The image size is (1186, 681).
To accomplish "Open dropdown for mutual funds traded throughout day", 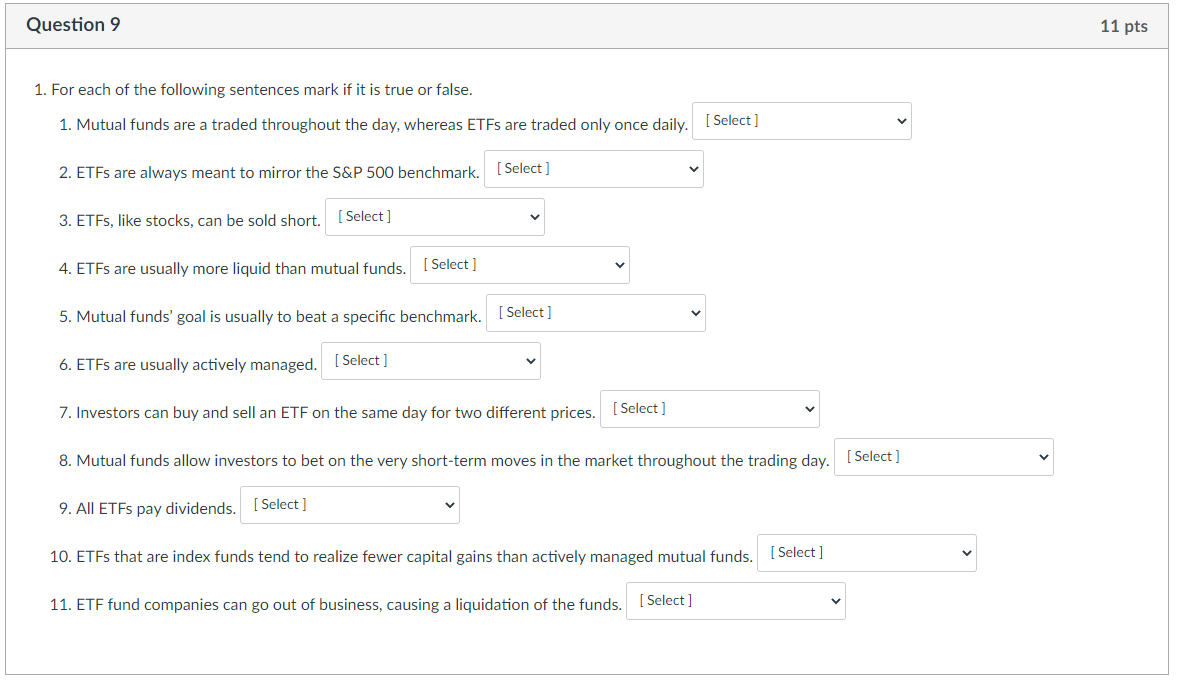I will coord(802,121).
